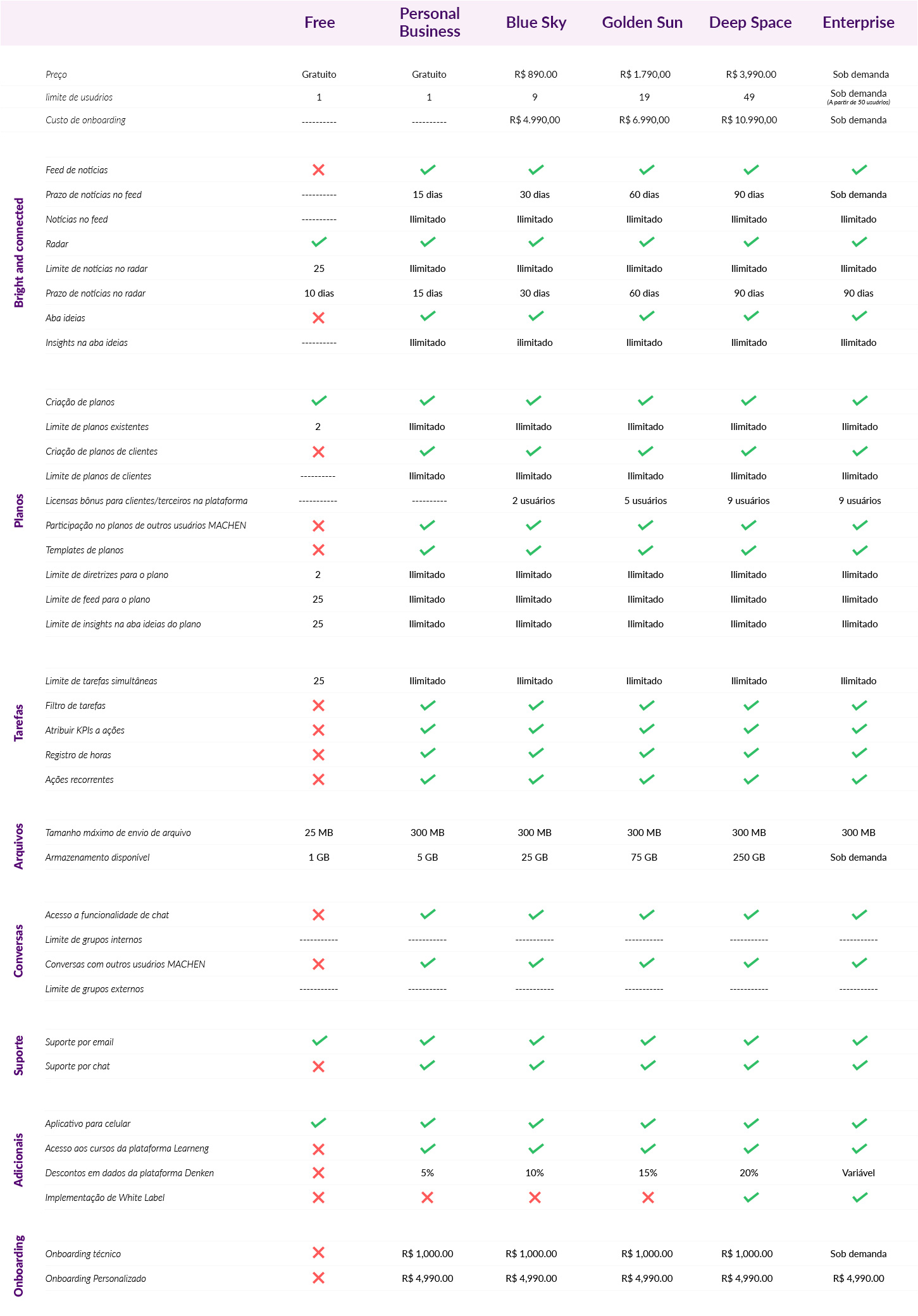Select the Golden Sun plan header
The height and width of the screenshot is (1316, 918).
point(642,23)
